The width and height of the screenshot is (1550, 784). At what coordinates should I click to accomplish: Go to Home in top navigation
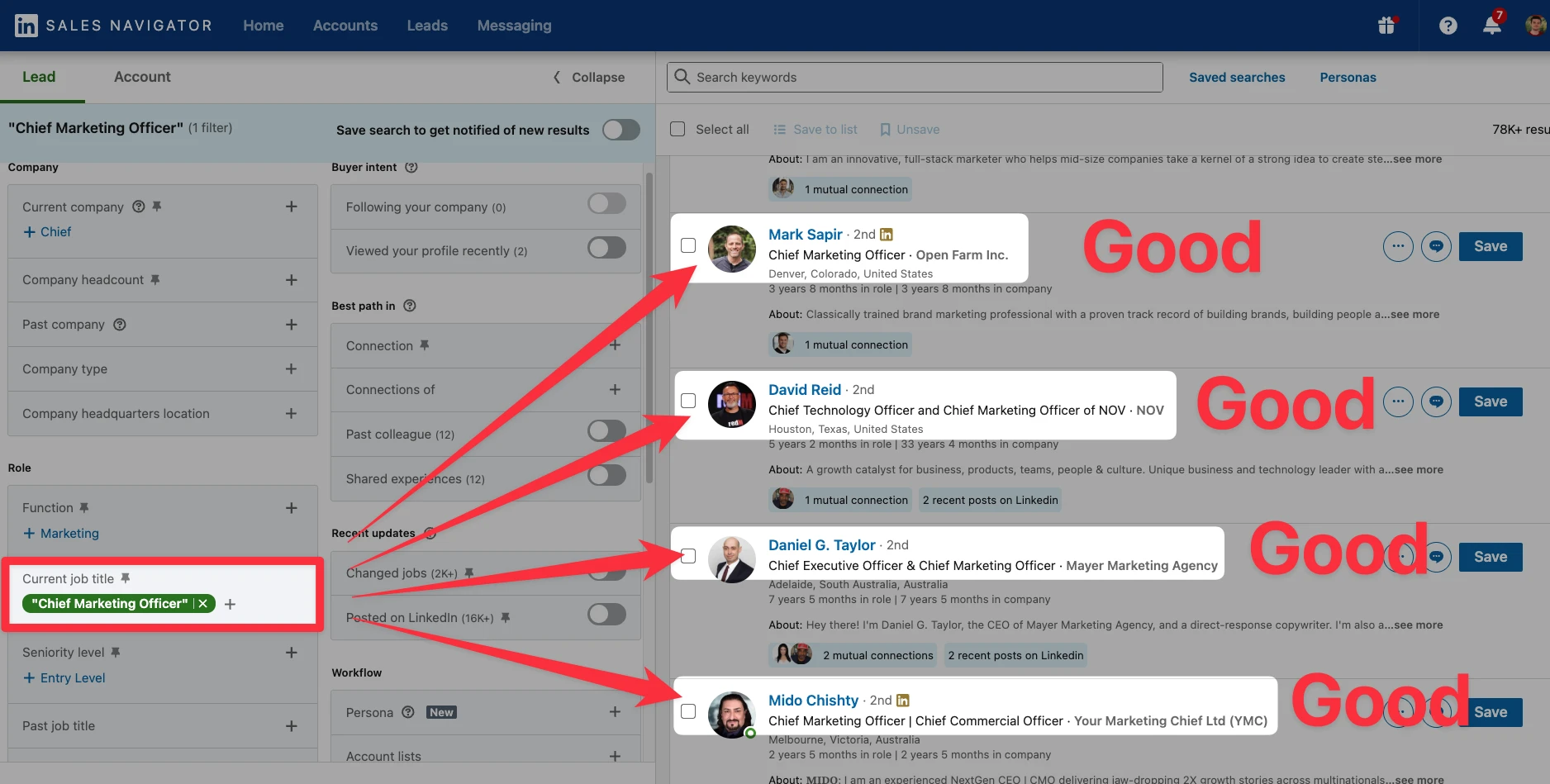pyautogui.click(x=264, y=26)
